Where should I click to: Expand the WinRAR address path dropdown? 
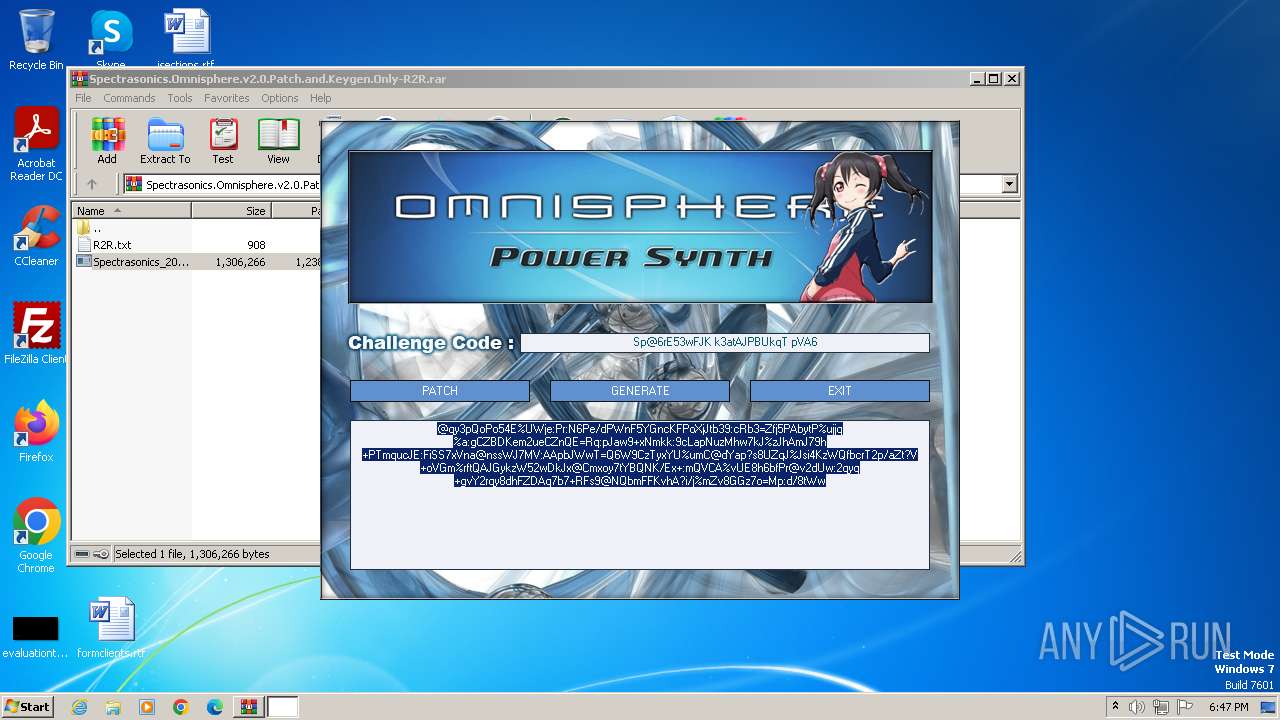click(x=1009, y=184)
